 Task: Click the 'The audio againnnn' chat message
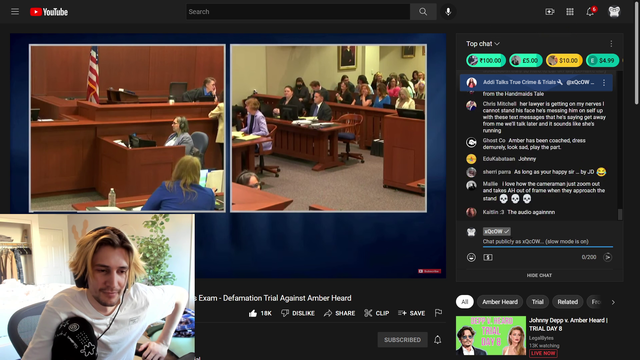pos(531,212)
